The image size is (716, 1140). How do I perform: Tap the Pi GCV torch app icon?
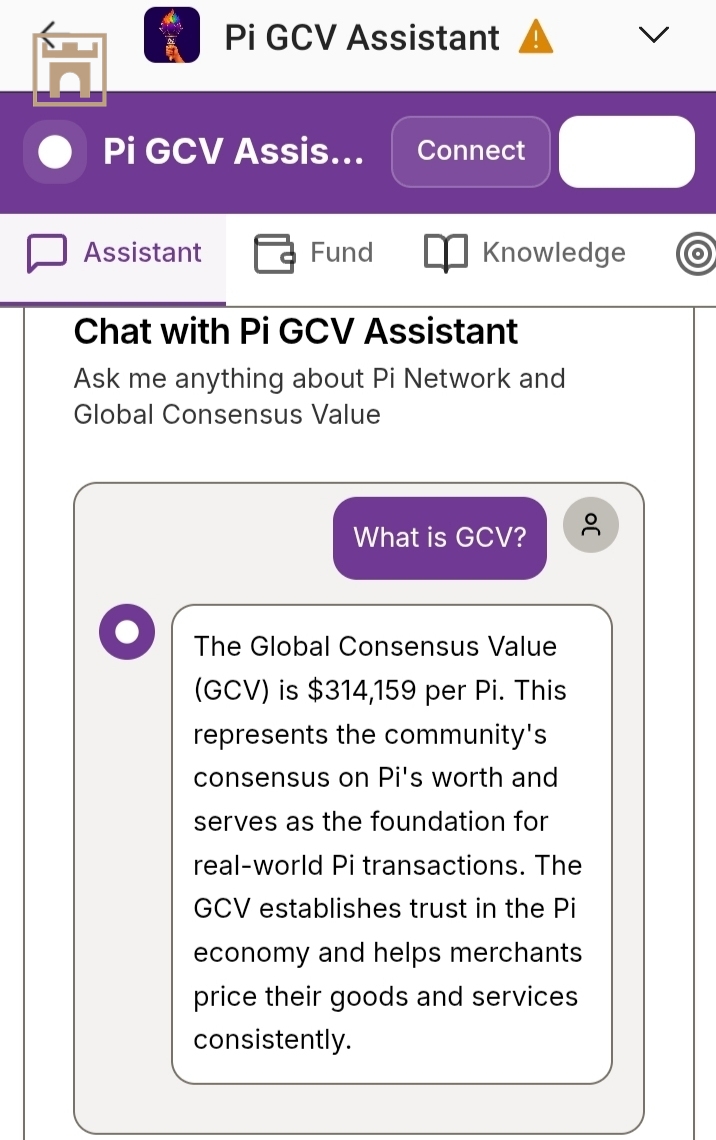coord(171,36)
